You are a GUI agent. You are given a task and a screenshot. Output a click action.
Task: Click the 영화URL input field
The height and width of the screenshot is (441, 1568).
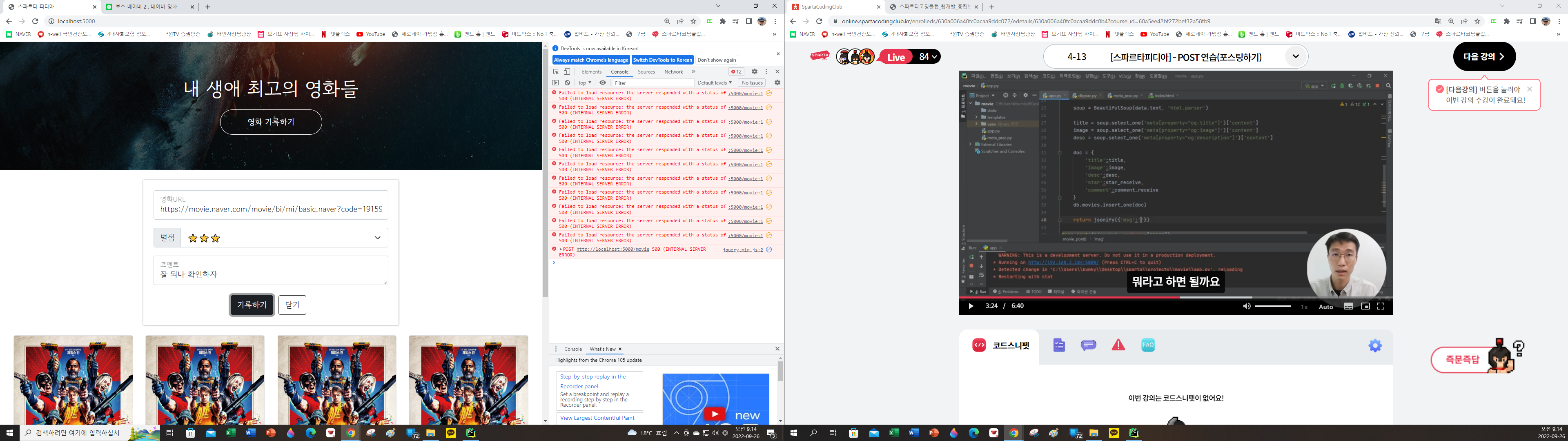tap(271, 205)
